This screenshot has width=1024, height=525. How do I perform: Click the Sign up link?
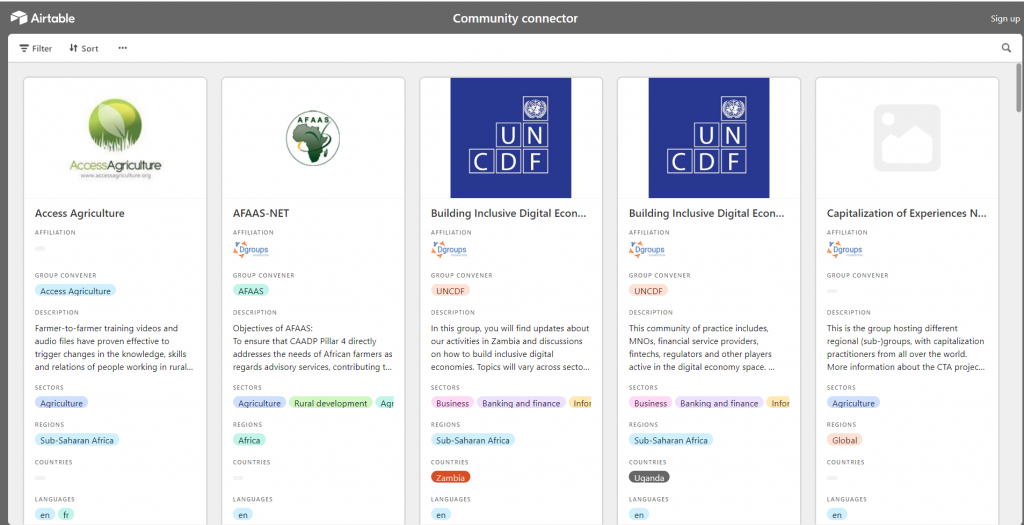tap(1004, 18)
